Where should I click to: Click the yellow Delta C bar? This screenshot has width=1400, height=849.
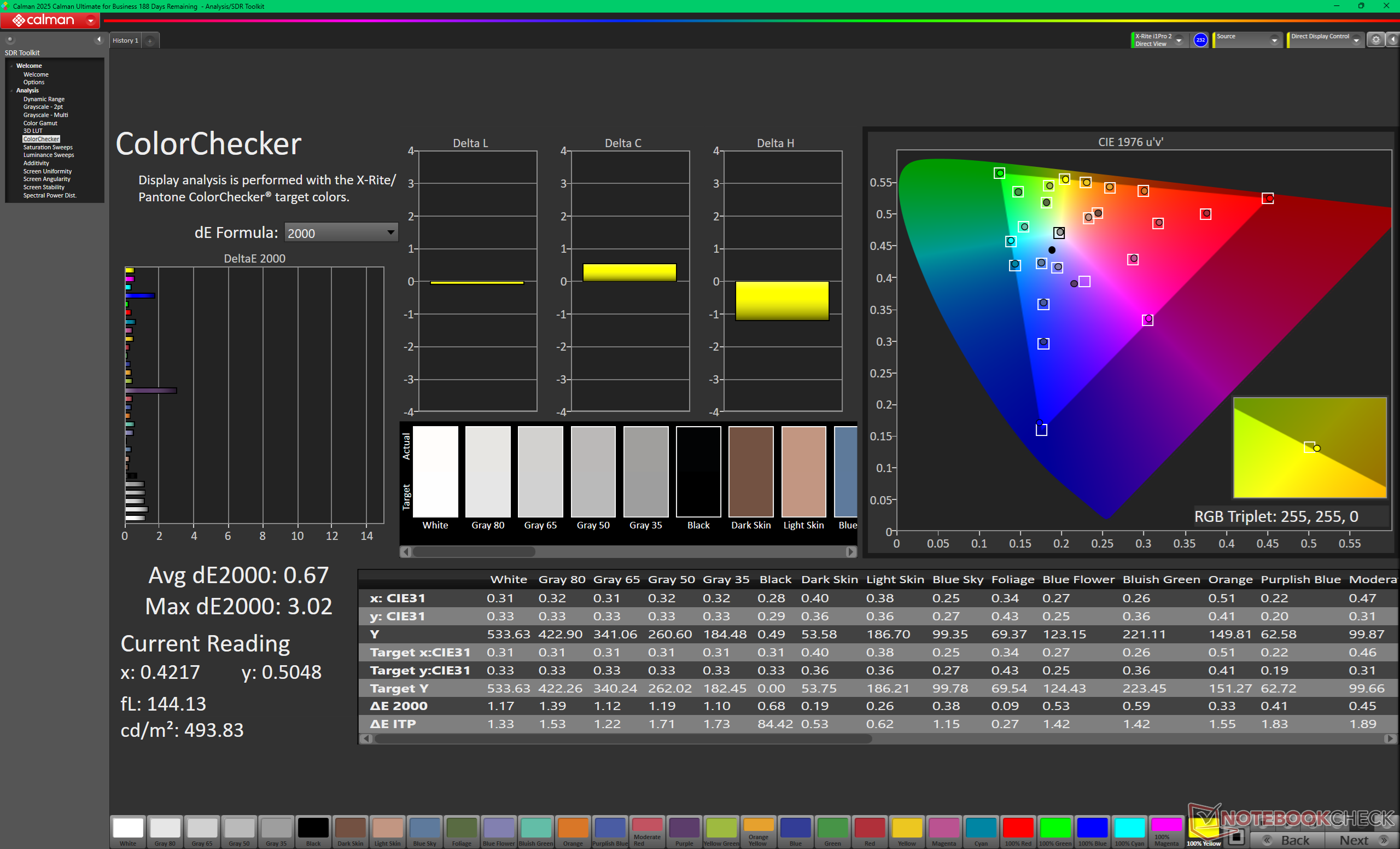pos(629,272)
